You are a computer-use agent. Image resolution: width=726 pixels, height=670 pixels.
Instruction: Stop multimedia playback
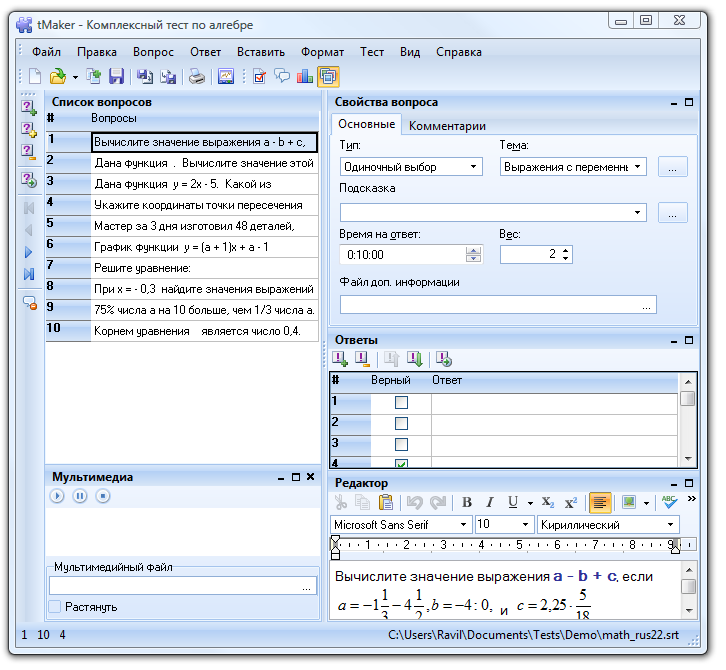click(x=103, y=496)
